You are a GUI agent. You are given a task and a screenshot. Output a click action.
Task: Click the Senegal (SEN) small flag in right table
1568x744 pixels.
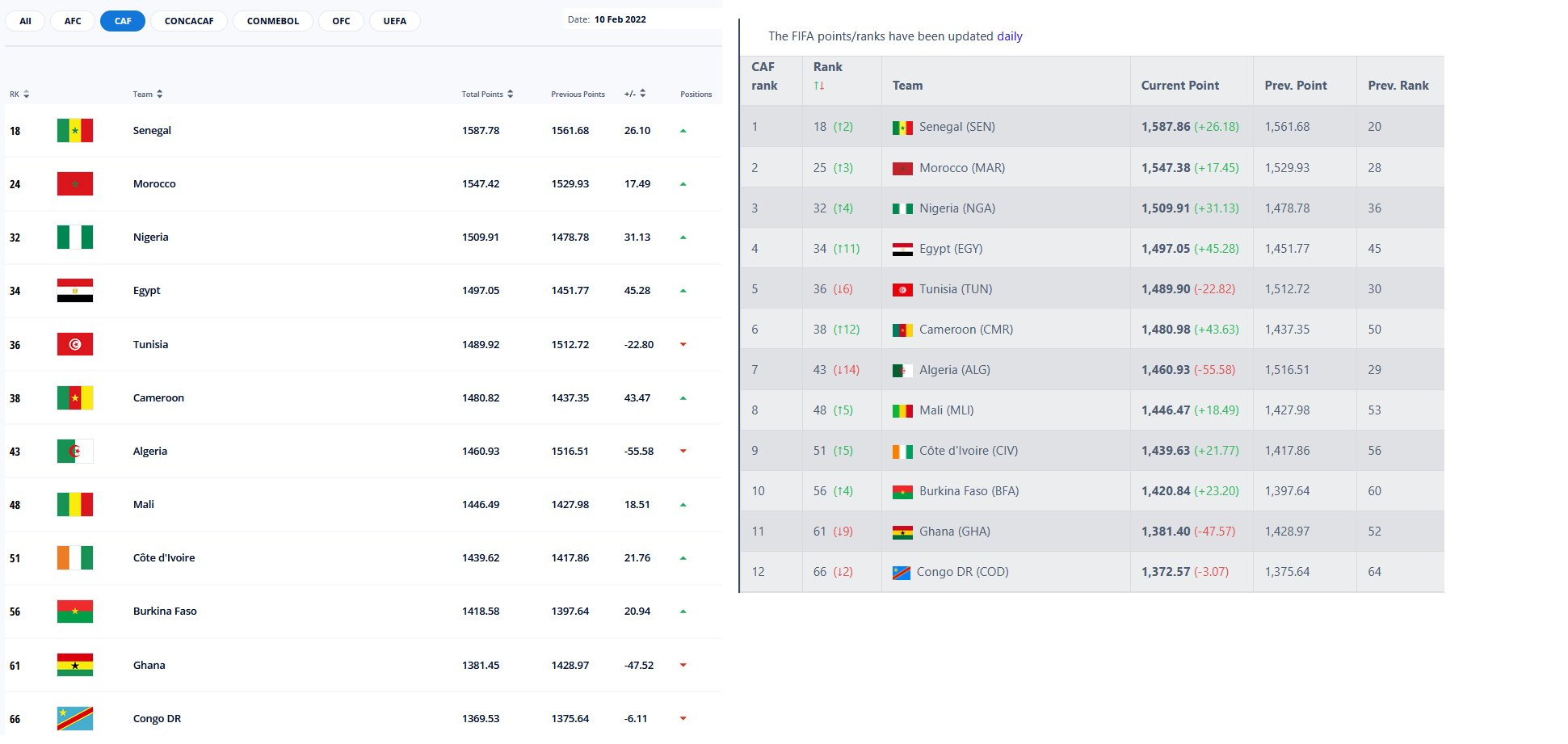point(902,128)
